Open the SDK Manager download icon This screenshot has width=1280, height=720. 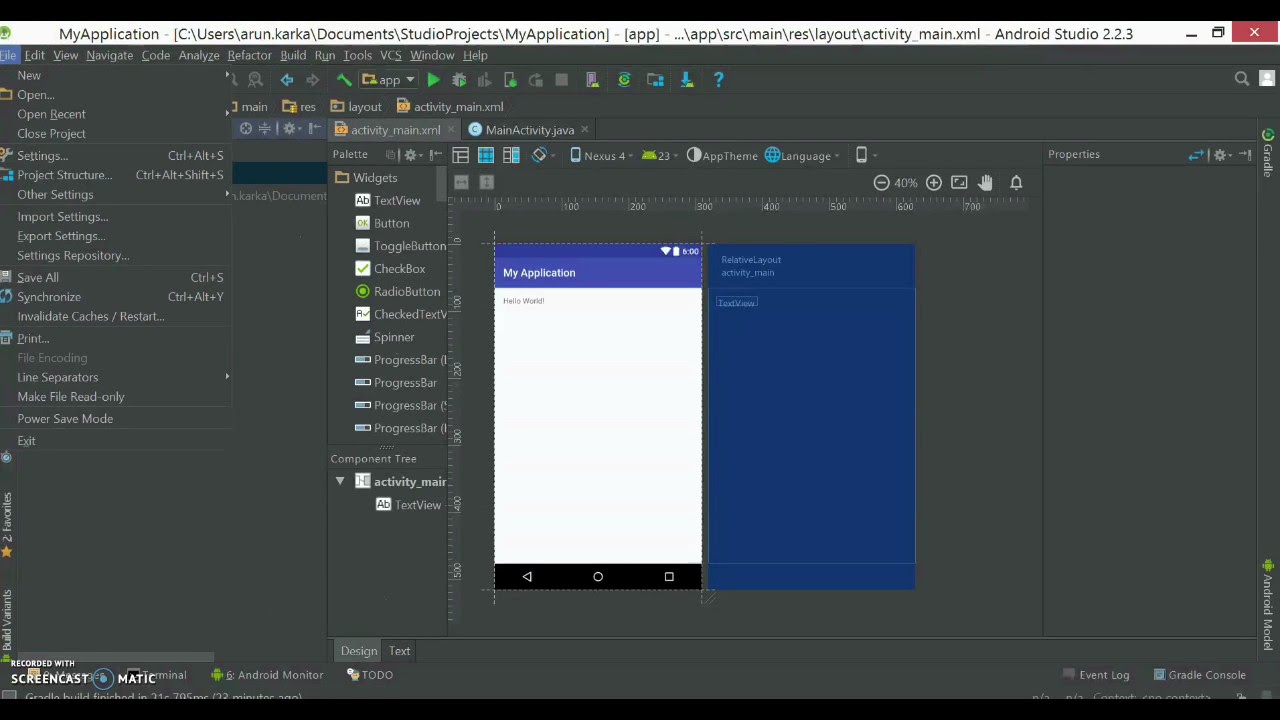tap(687, 80)
